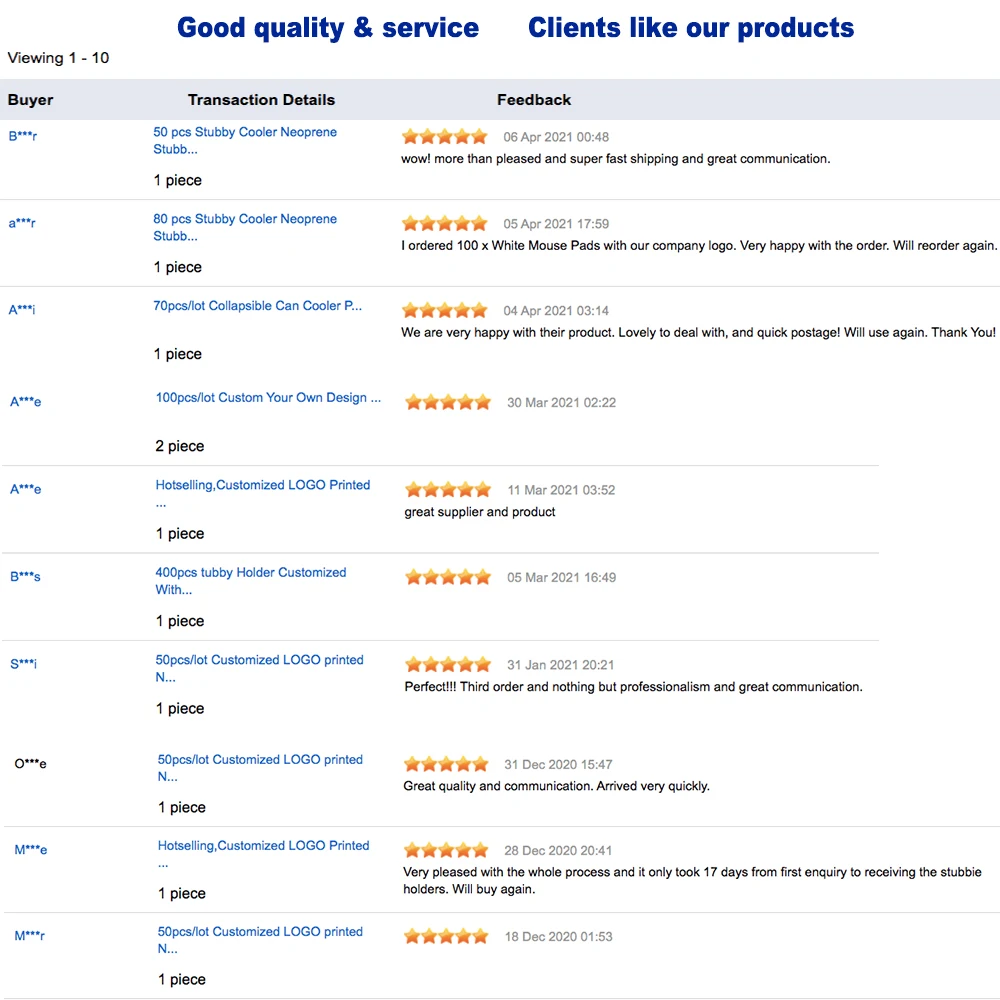Select the stars next to 11 Mar 2021
The height and width of the screenshot is (1000, 1000).
click(448, 490)
